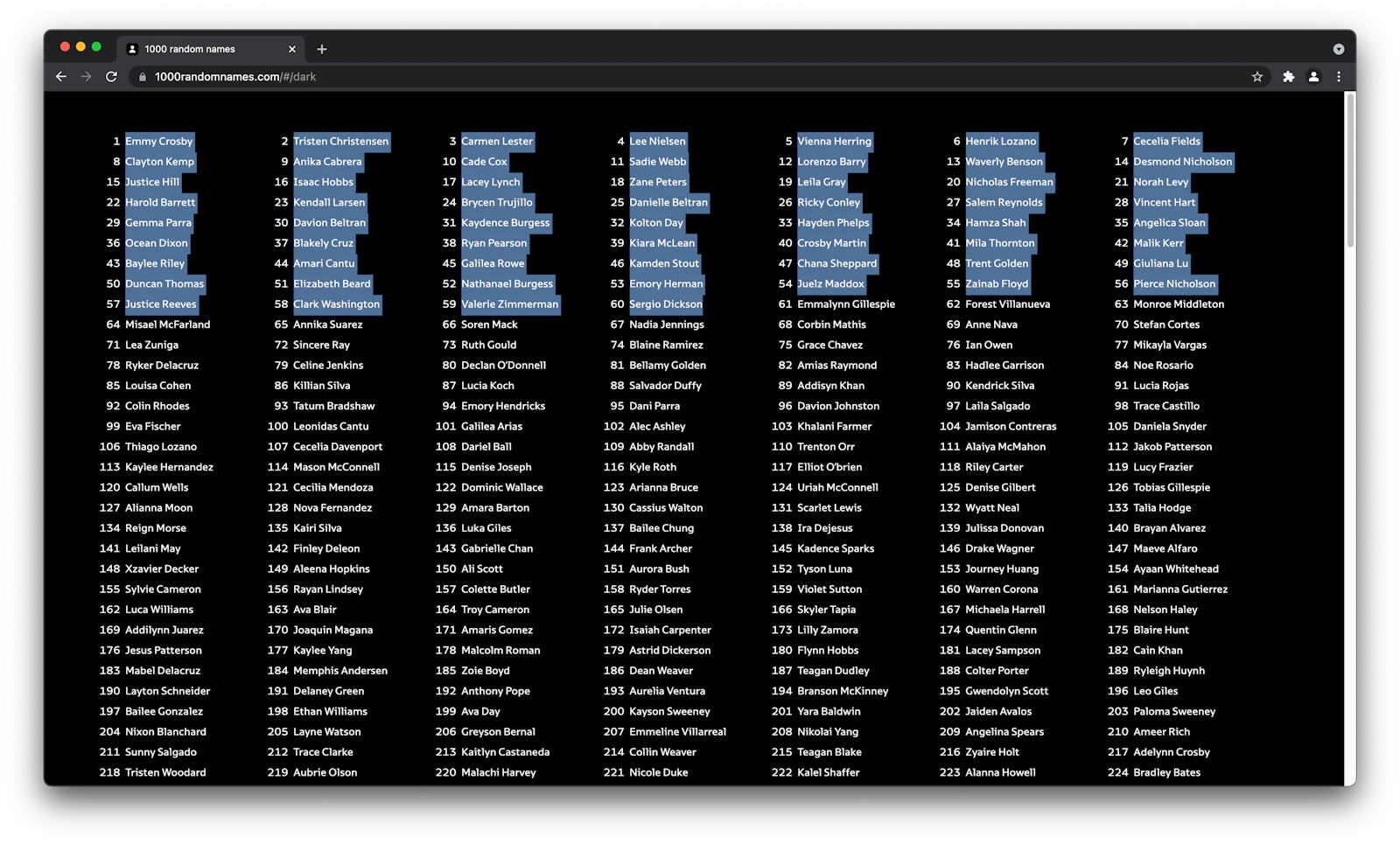Click the name Astrid Dickerson
The height and width of the screenshot is (844, 1400).
point(670,651)
